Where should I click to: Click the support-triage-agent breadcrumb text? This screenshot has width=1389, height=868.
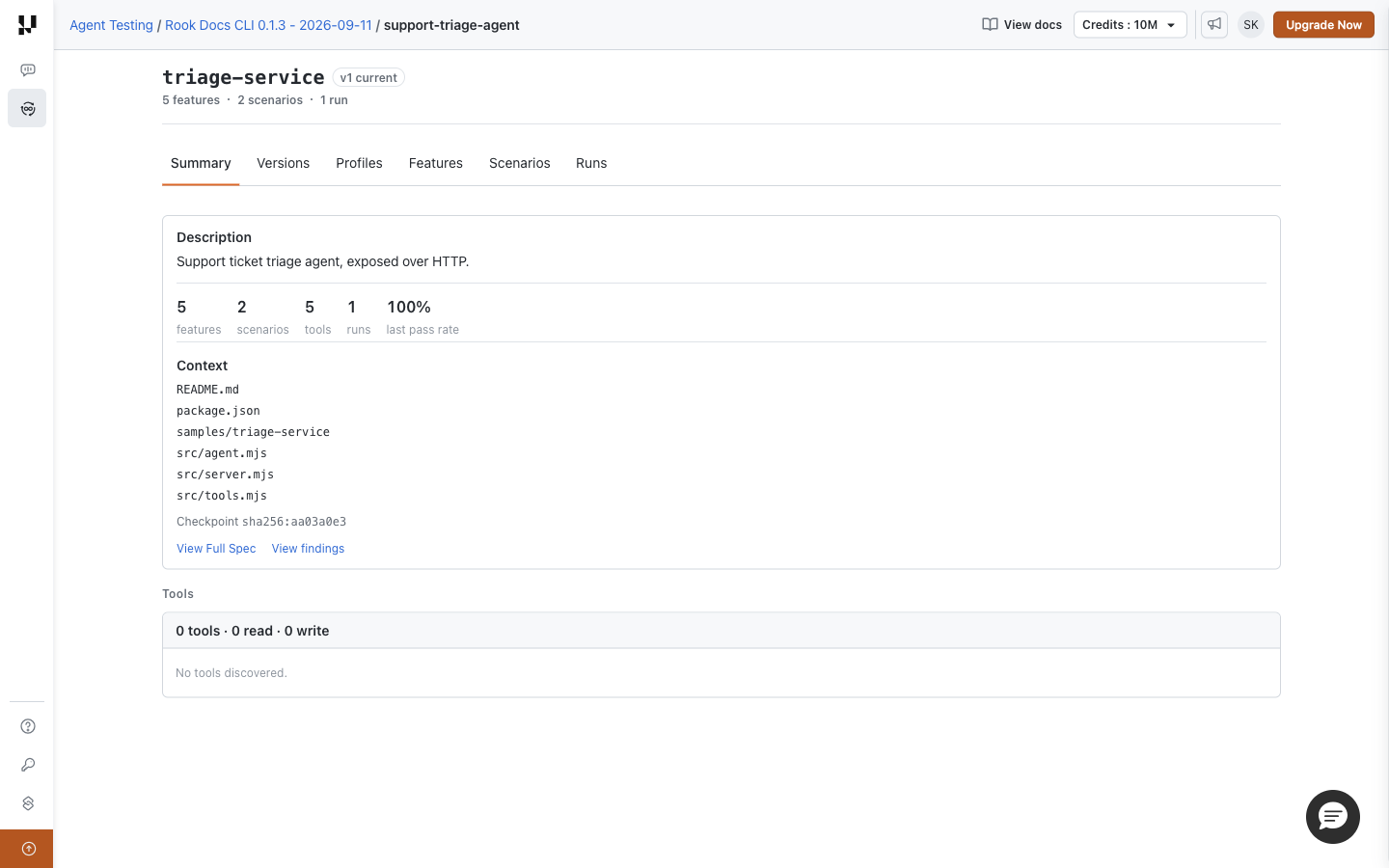tap(451, 25)
